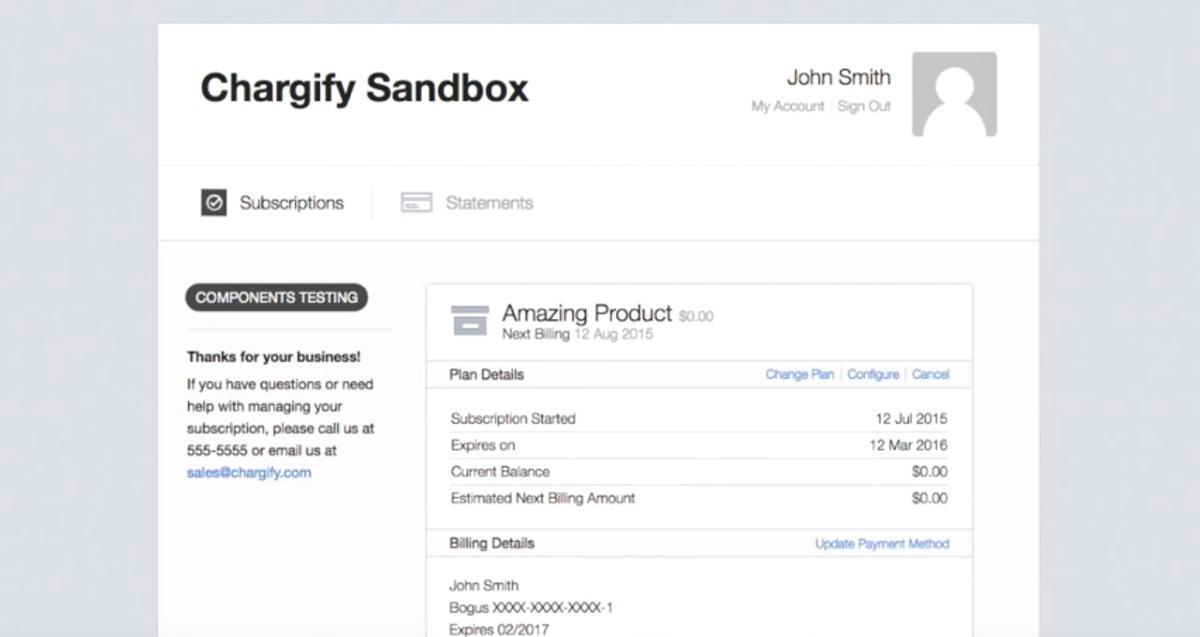Click the user avatar placeholder image
The width and height of the screenshot is (1200, 637).
(x=954, y=94)
